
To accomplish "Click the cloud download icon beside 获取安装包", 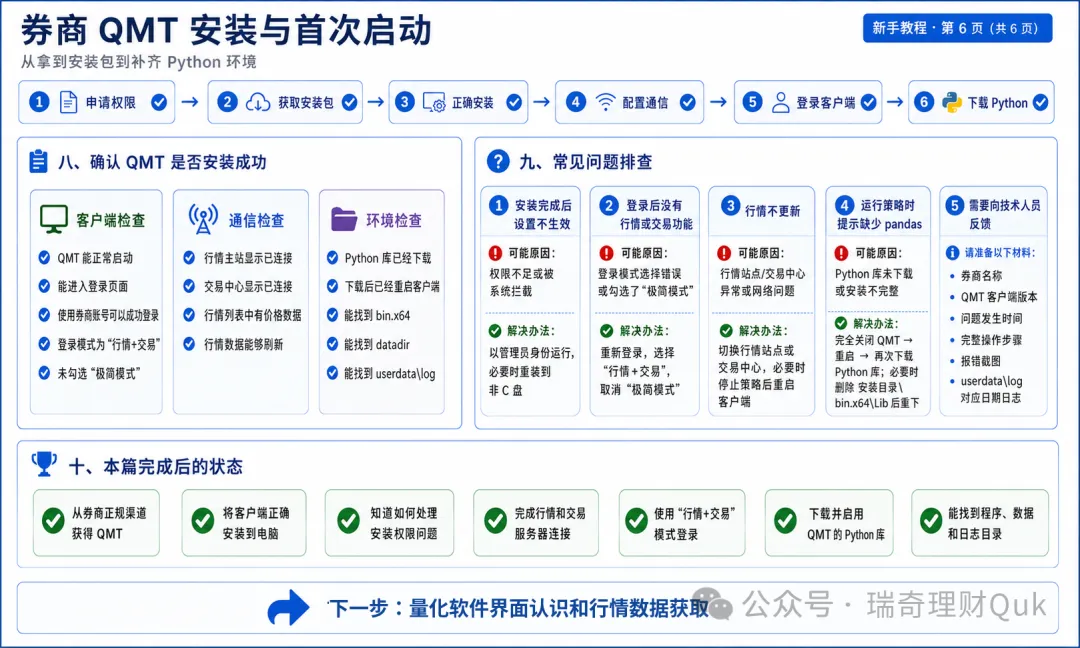I will coord(258,103).
